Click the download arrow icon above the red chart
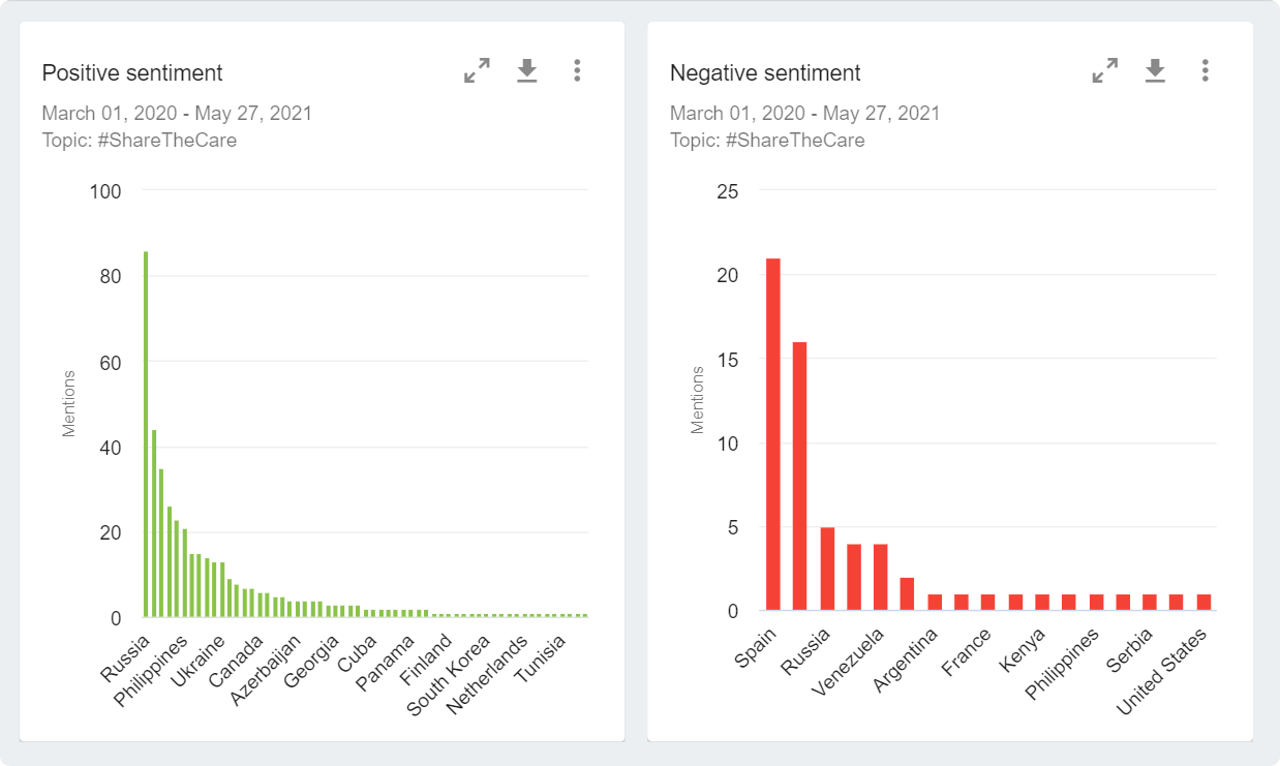 coord(1155,70)
